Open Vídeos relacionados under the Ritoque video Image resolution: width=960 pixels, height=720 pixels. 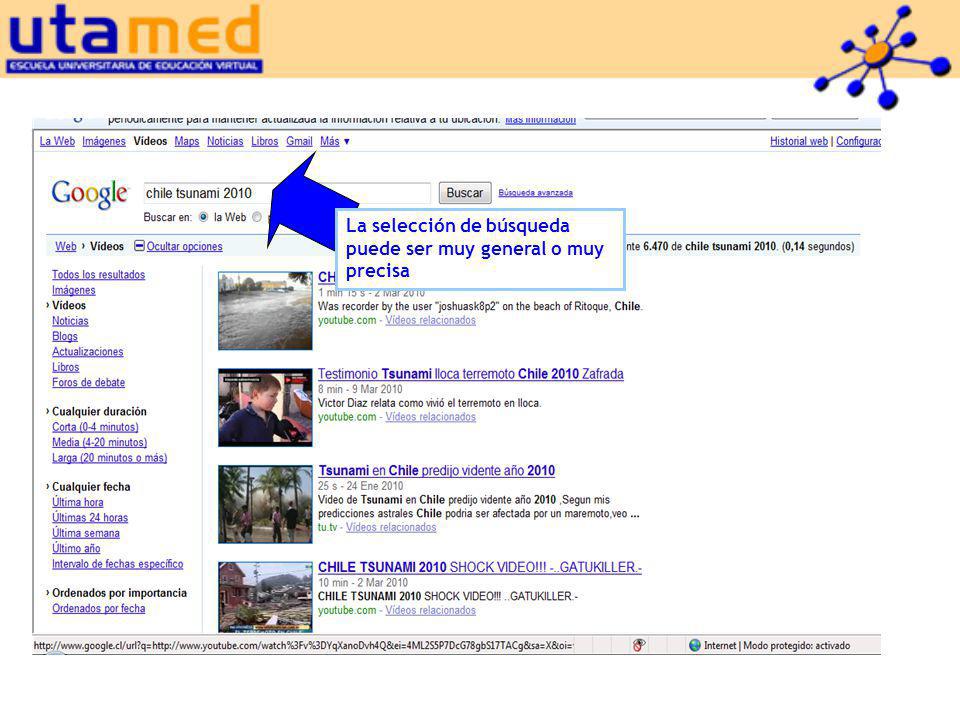430,320
